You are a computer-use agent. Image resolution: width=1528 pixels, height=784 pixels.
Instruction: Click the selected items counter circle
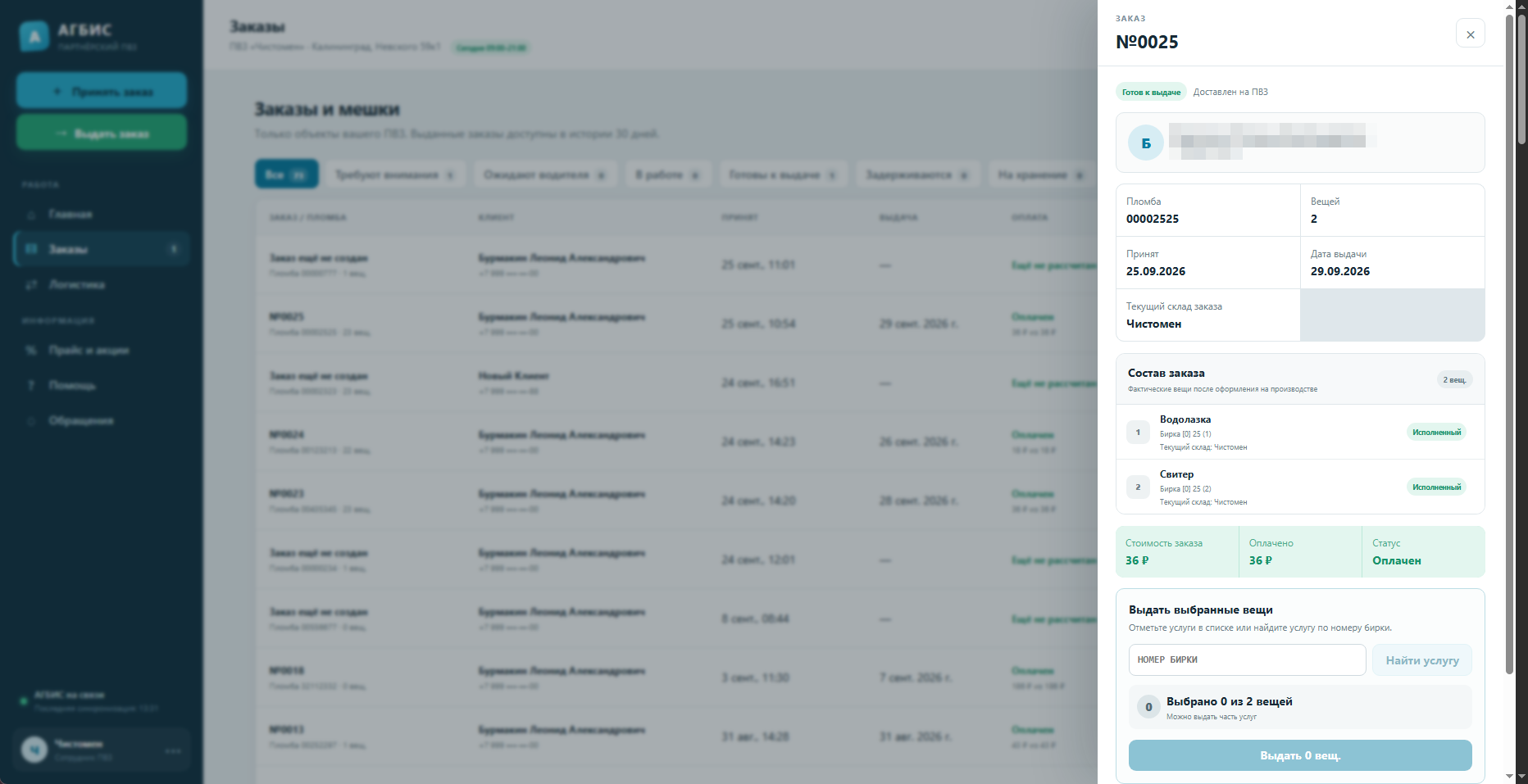[x=1148, y=707]
